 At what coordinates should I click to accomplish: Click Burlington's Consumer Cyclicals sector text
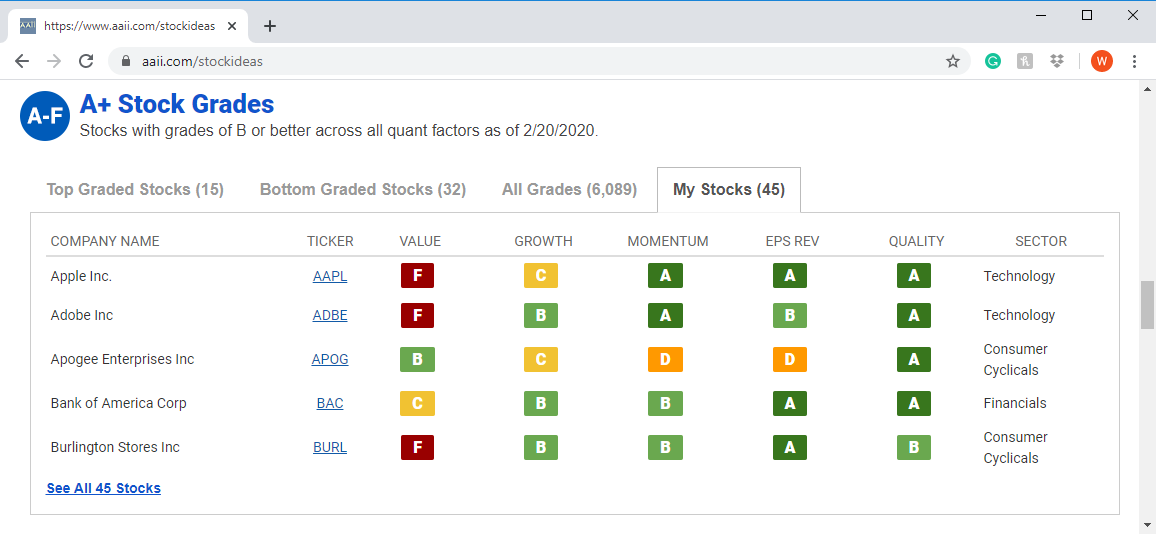tap(1015, 448)
